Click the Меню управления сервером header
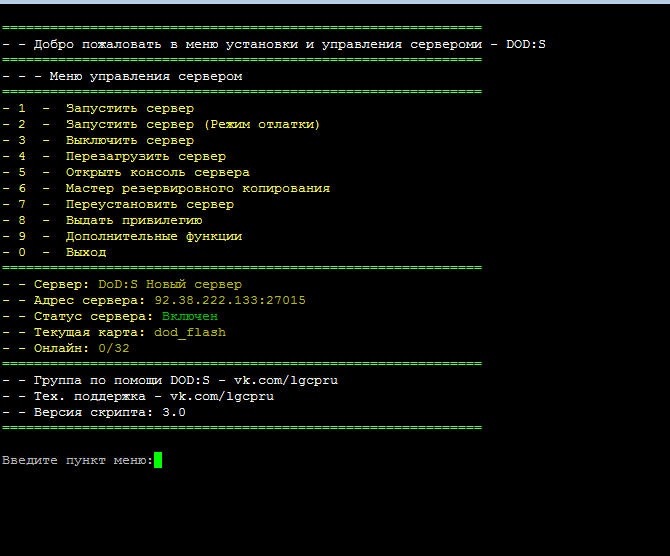Viewport: 670px width, 556px height. coord(145,76)
